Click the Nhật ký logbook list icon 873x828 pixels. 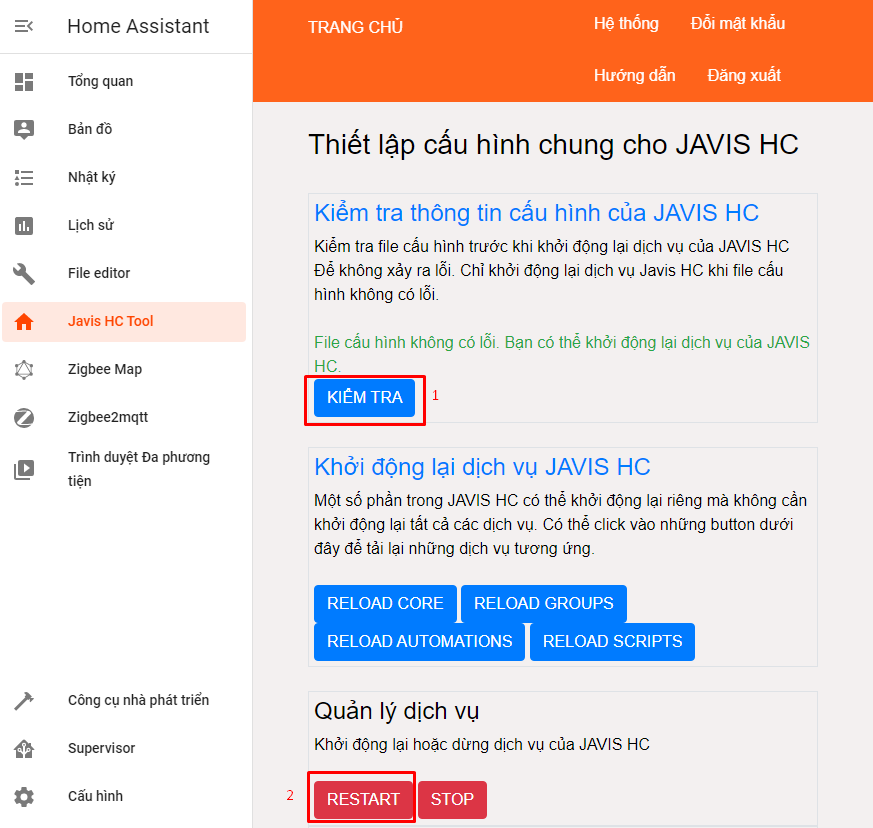[x=23, y=178]
